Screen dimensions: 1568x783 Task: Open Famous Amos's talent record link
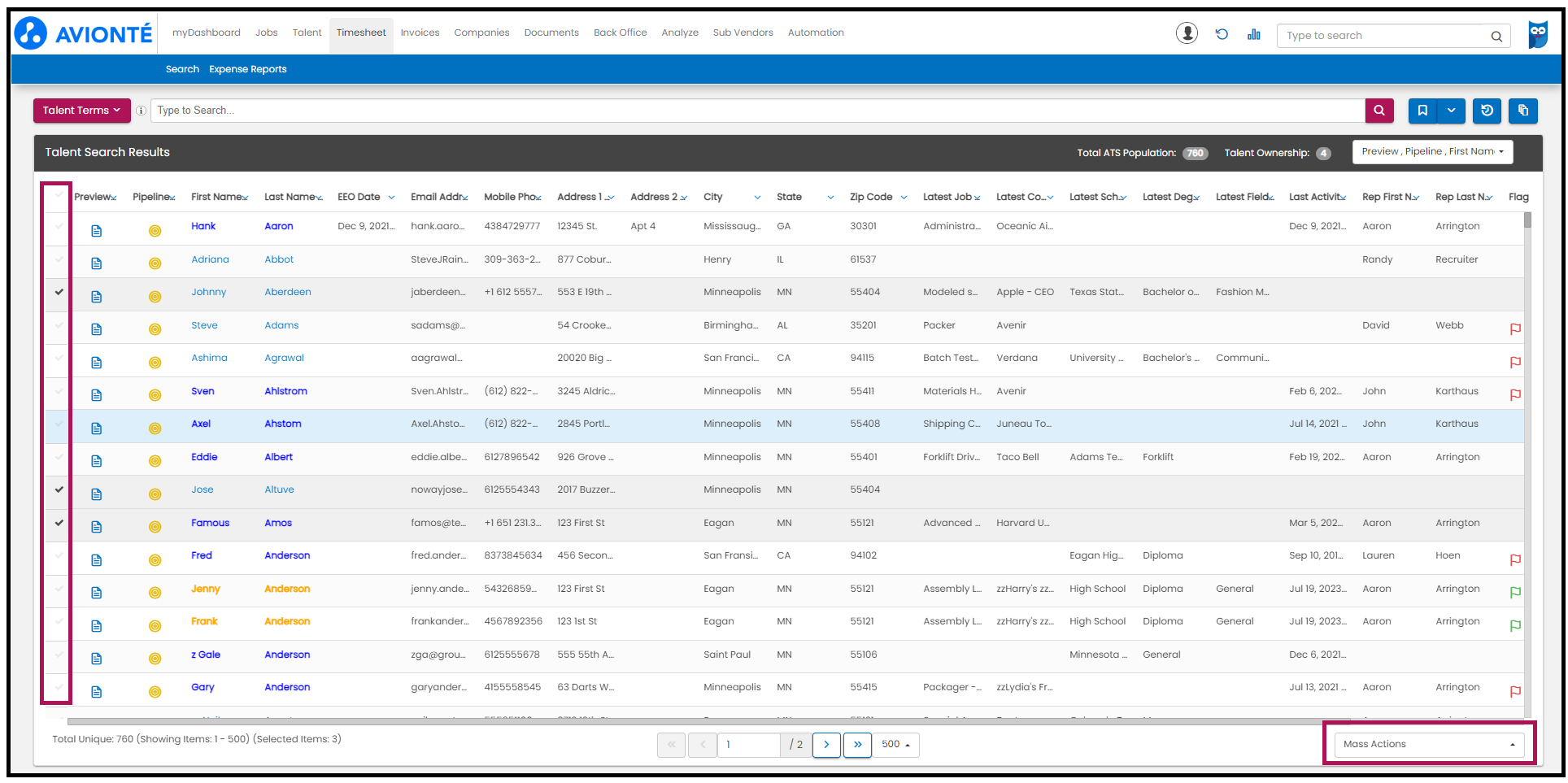click(x=210, y=522)
